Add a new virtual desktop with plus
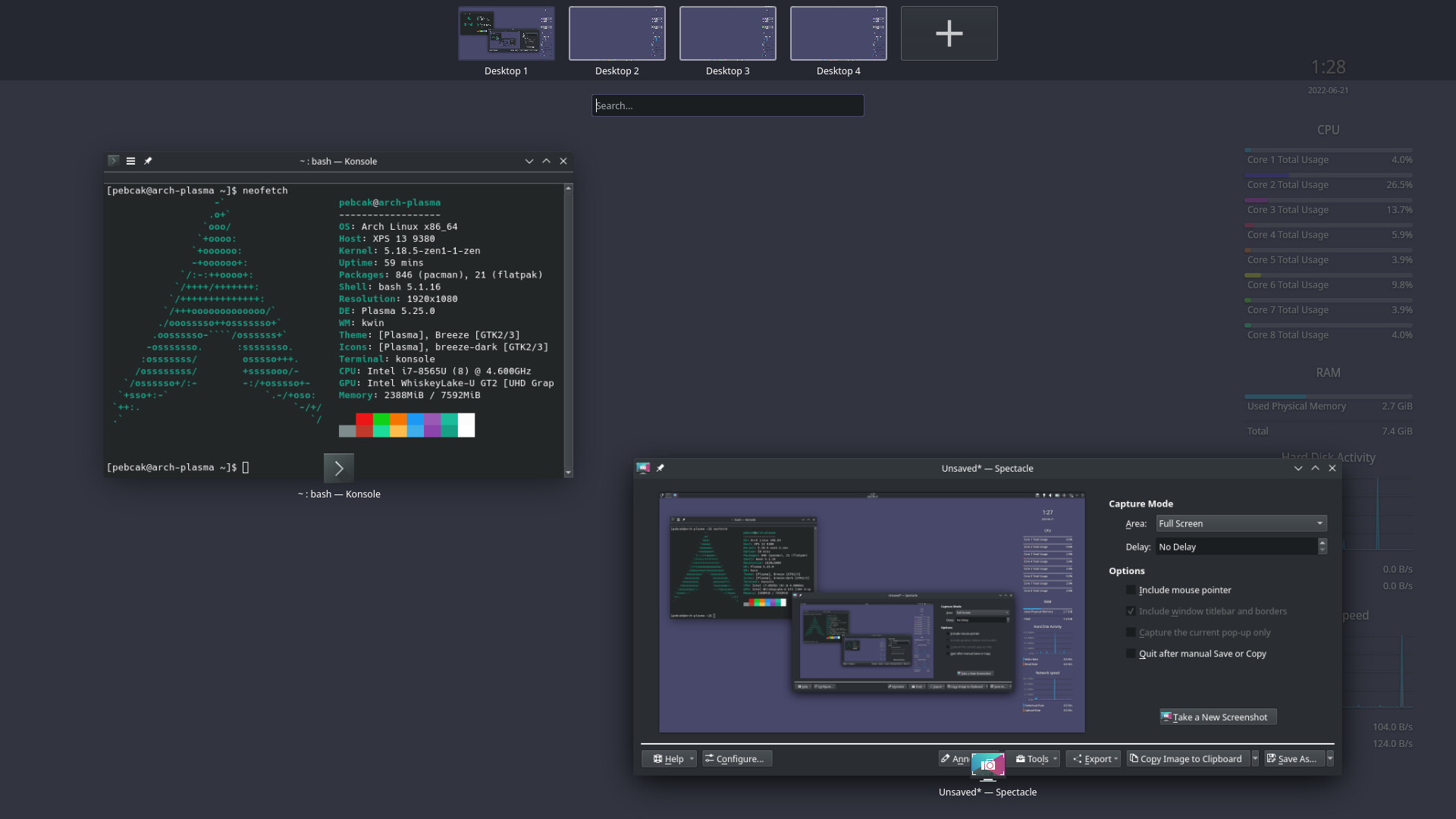This screenshot has width=1456, height=819. click(x=949, y=33)
